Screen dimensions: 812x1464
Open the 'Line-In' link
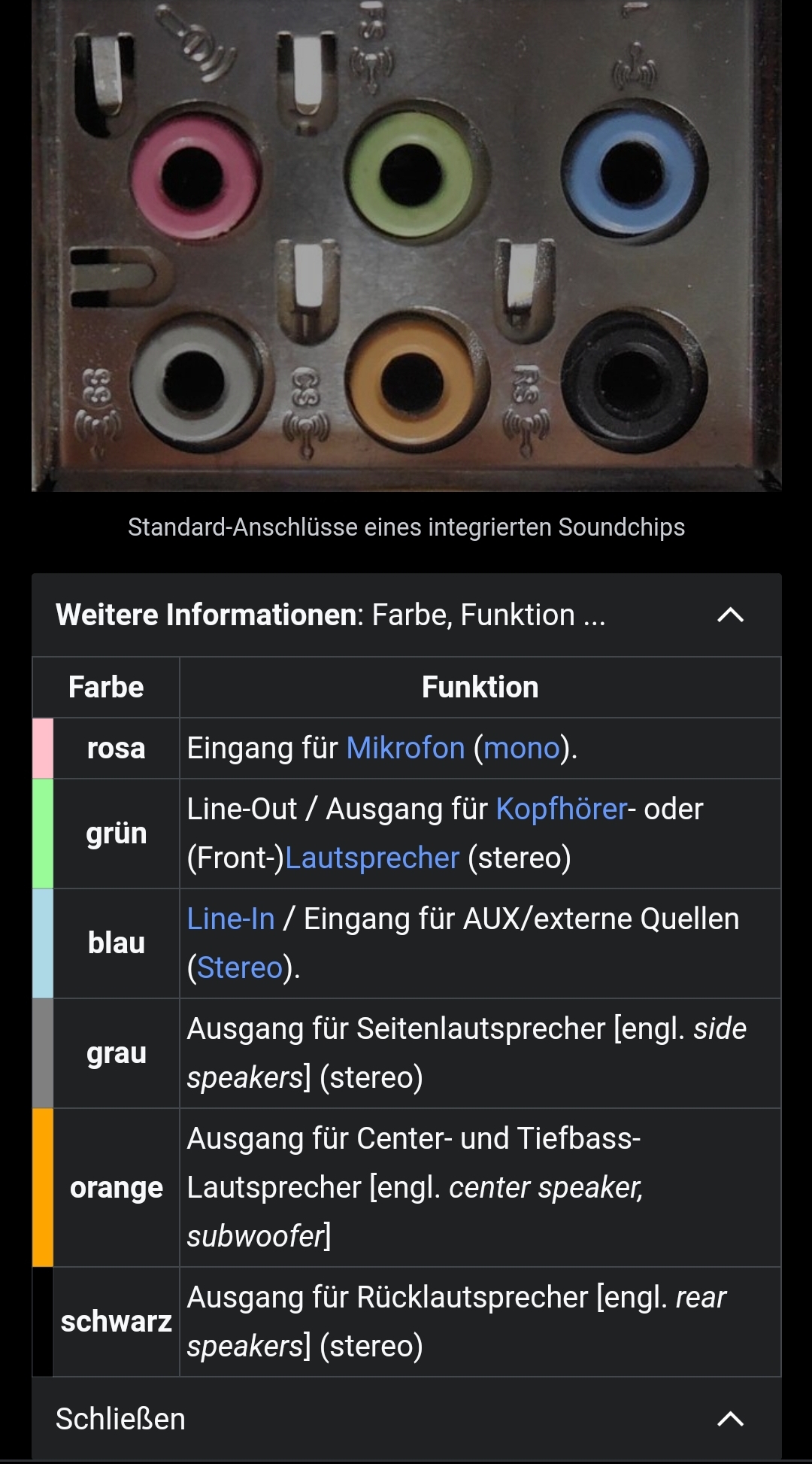point(231,919)
